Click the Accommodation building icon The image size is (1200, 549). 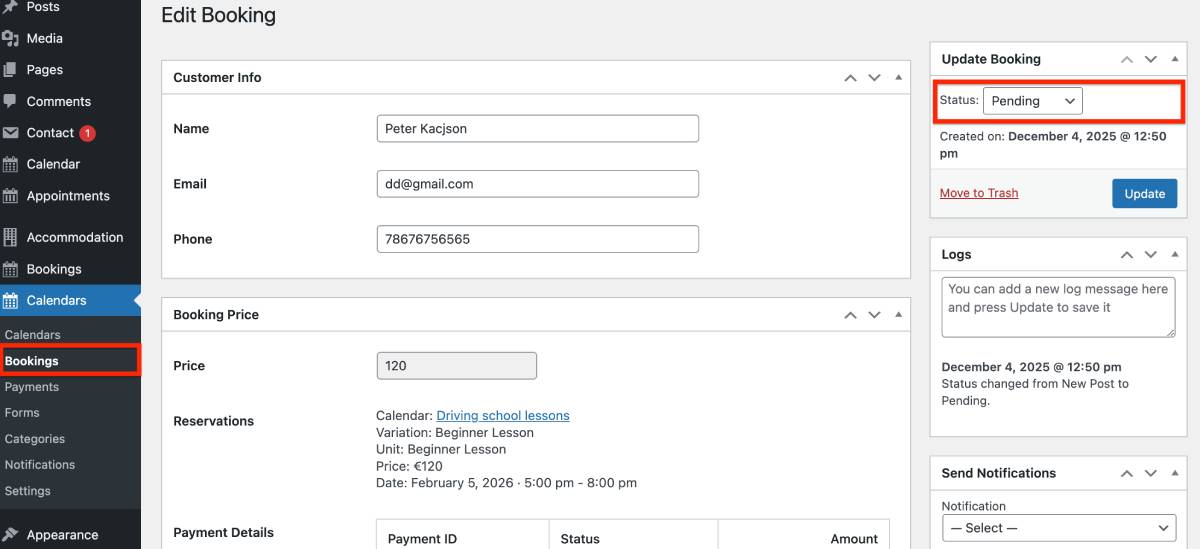coord(11,237)
